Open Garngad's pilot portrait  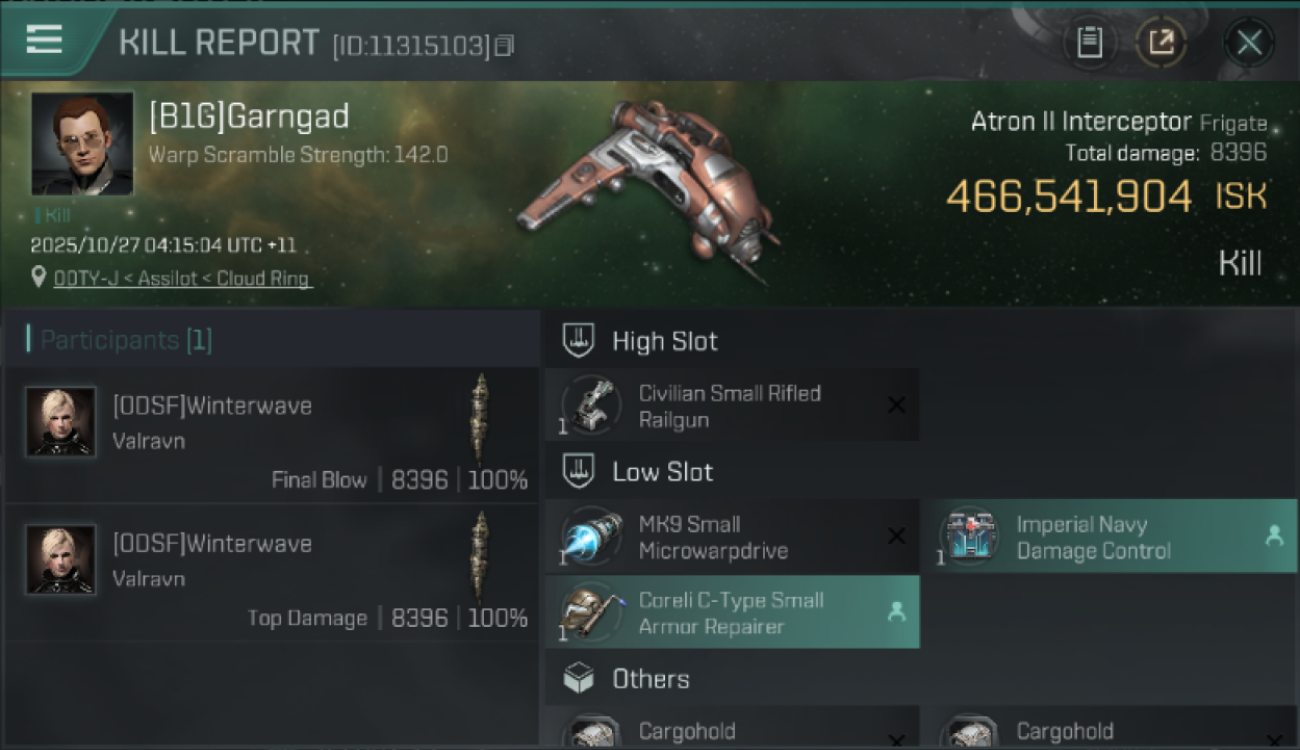coord(82,143)
